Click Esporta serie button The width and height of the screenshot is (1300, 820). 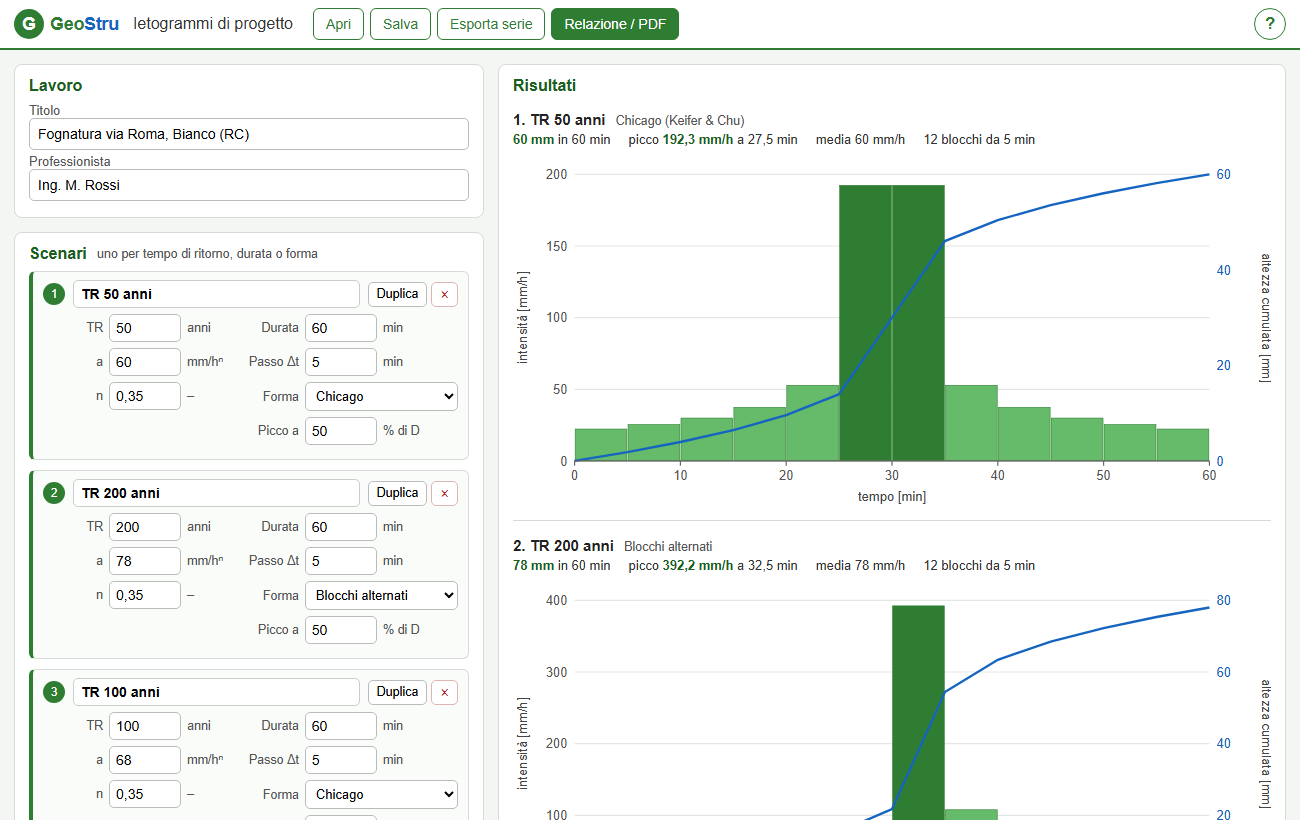coord(491,24)
